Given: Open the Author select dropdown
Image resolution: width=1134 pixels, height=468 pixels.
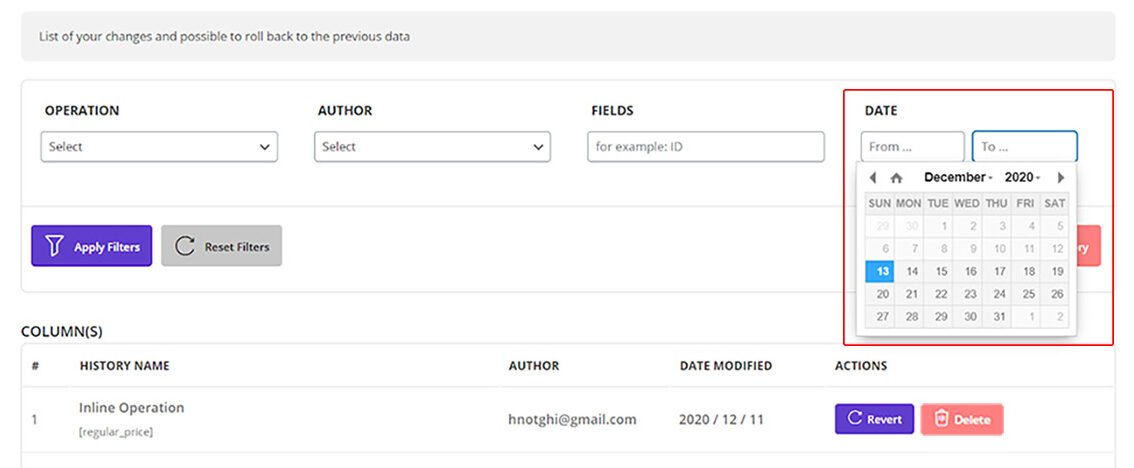Looking at the screenshot, I should [432, 147].
